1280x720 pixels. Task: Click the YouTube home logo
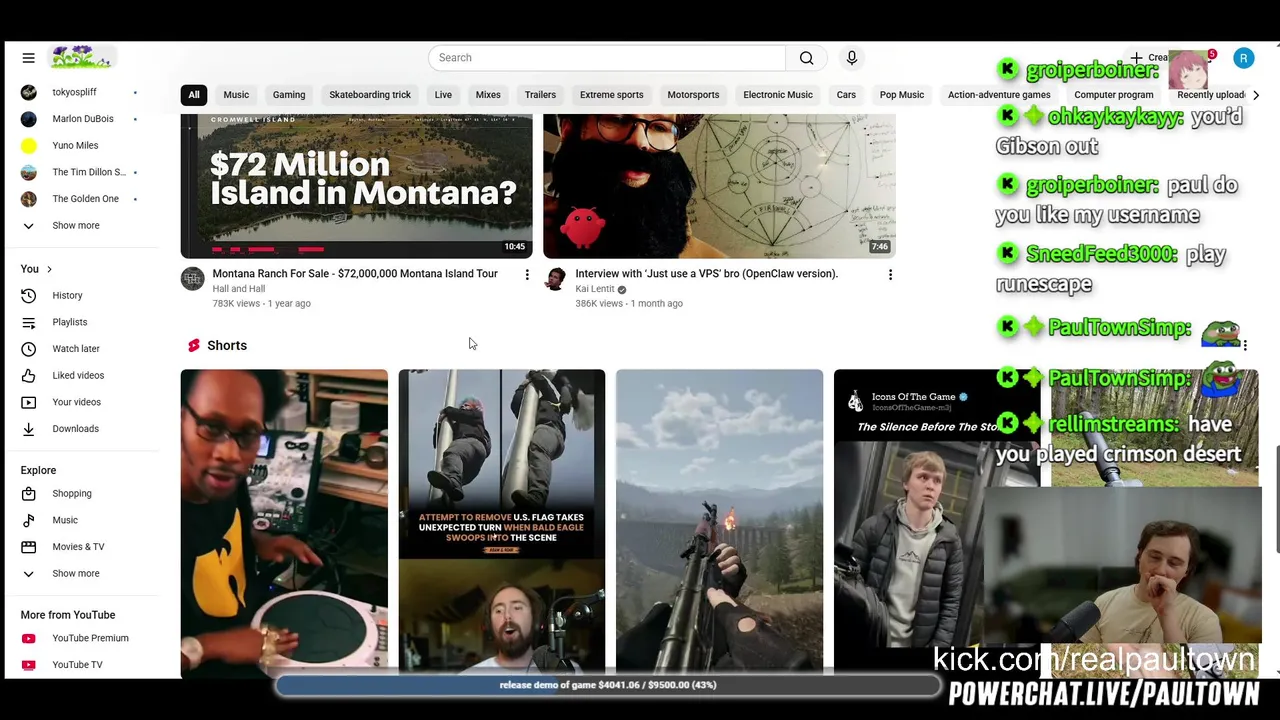click(82, 58)
